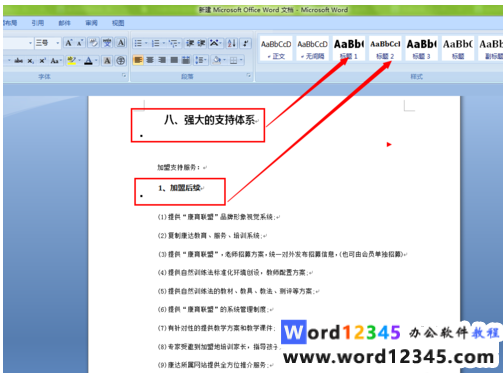Expand the shading color dropdown arrow

click(x=224, y=60)
